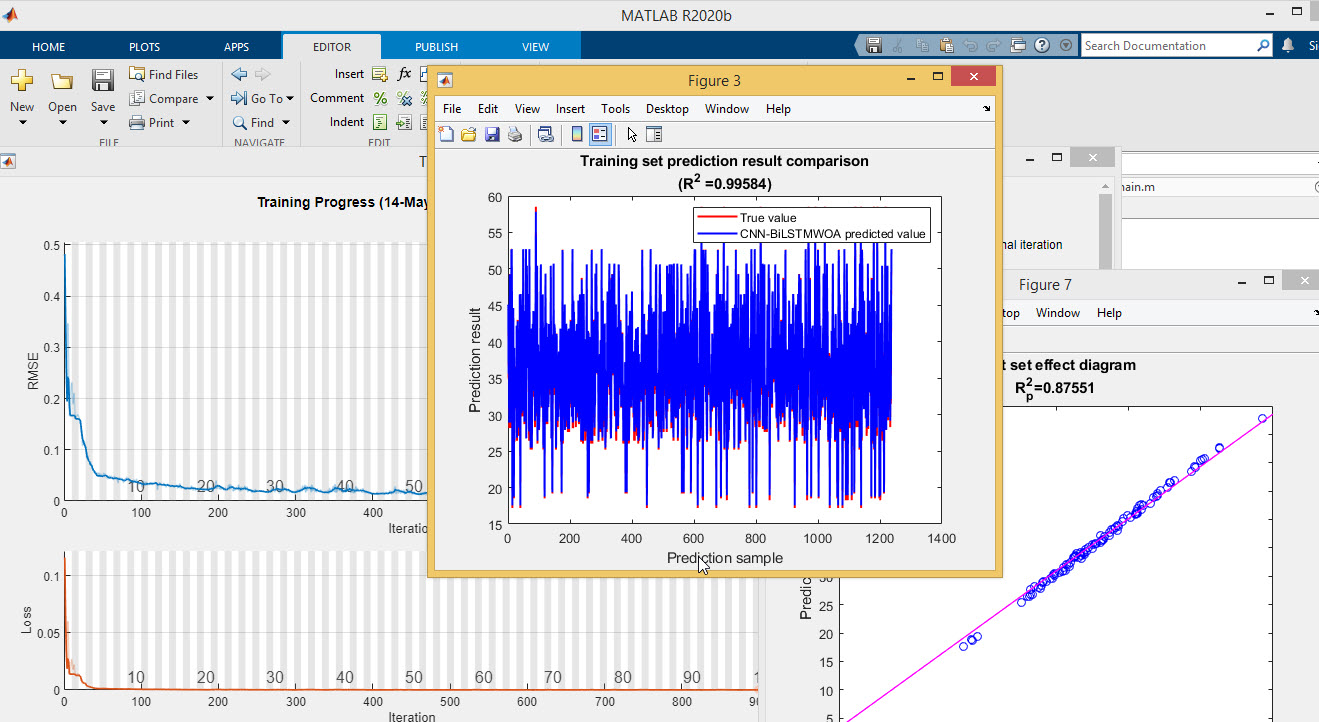Screen dimensions: 1319x722
Task: Open dropdown arrow under Save
Action: 102,123
